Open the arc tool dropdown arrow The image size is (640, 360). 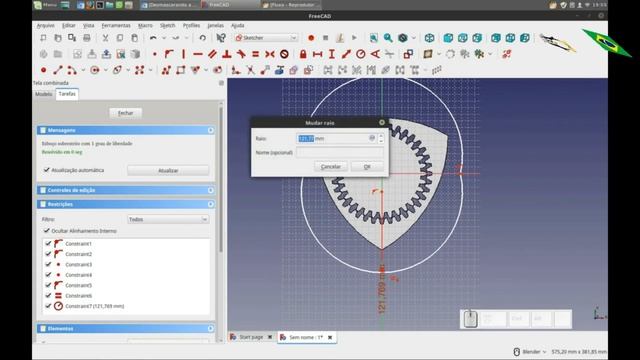[x=83, y=70]
